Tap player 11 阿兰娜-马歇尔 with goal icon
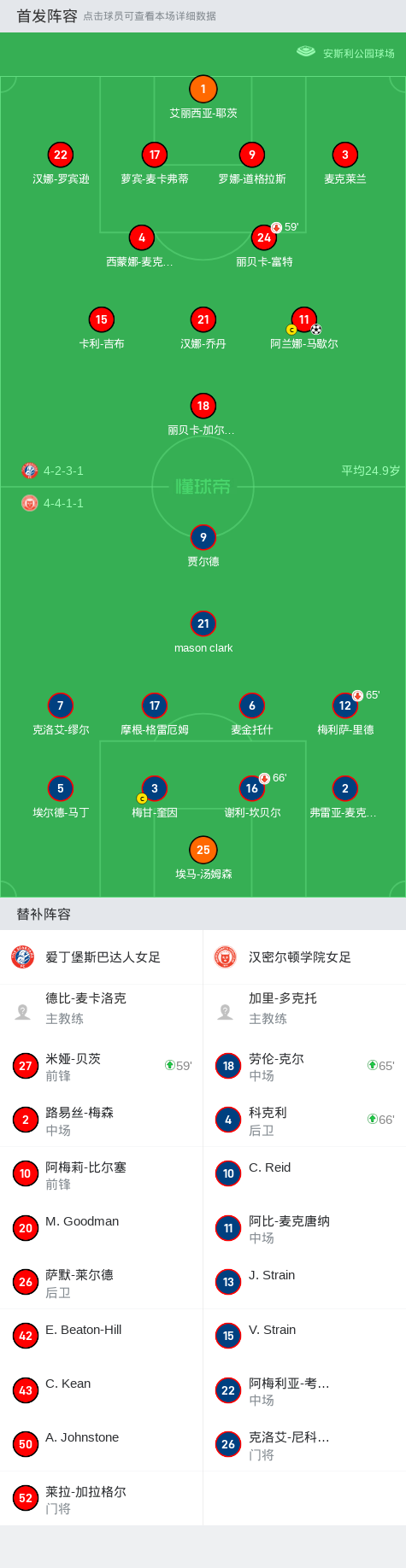This screenshot has height=1568, width=406. tap(304, 319)
